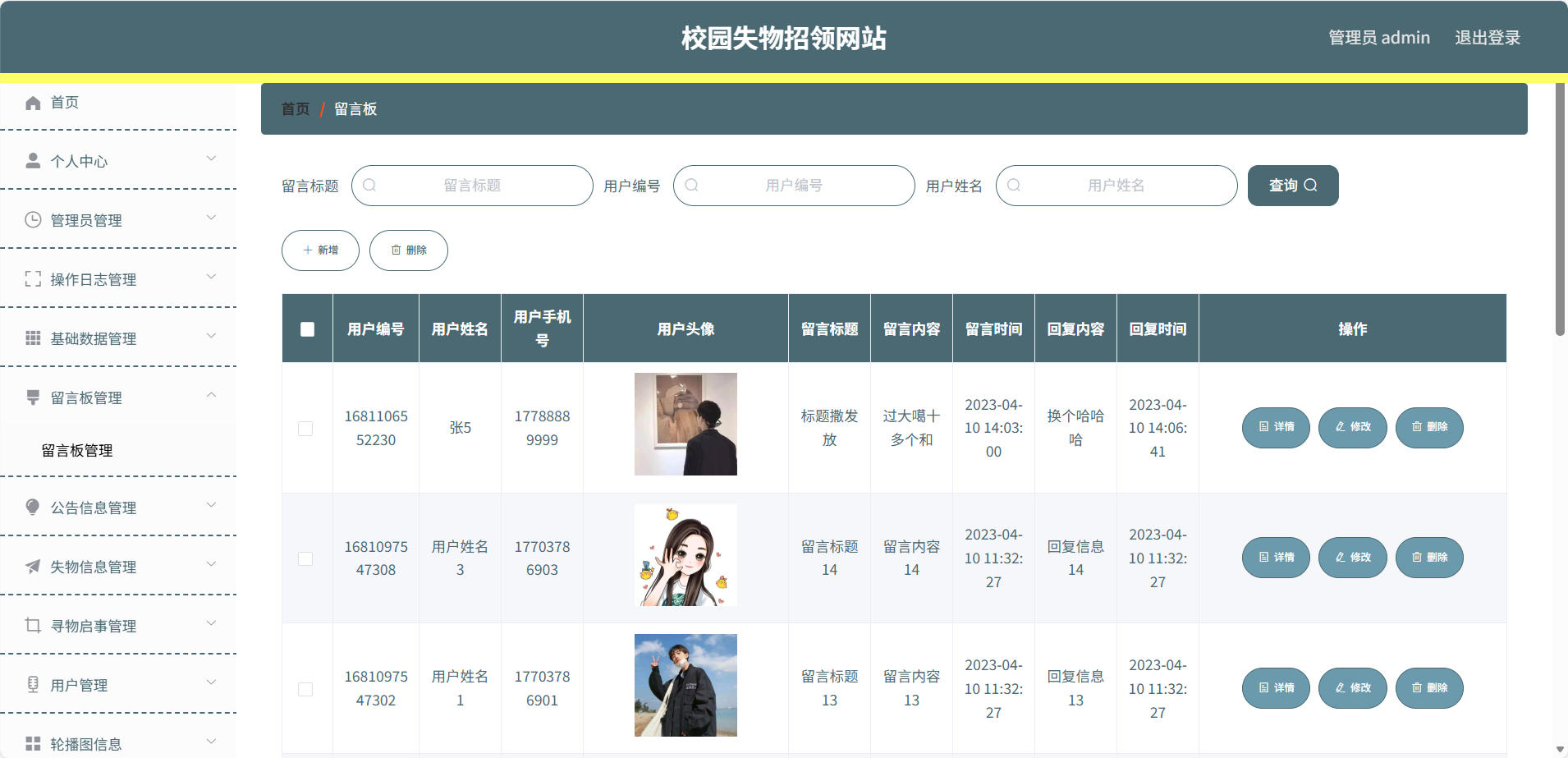Click into the 用户姓名 search input
Image resolution: width=1568 pixels, height=758 pixels.
pyautogui.click(x=1116, y=186)
